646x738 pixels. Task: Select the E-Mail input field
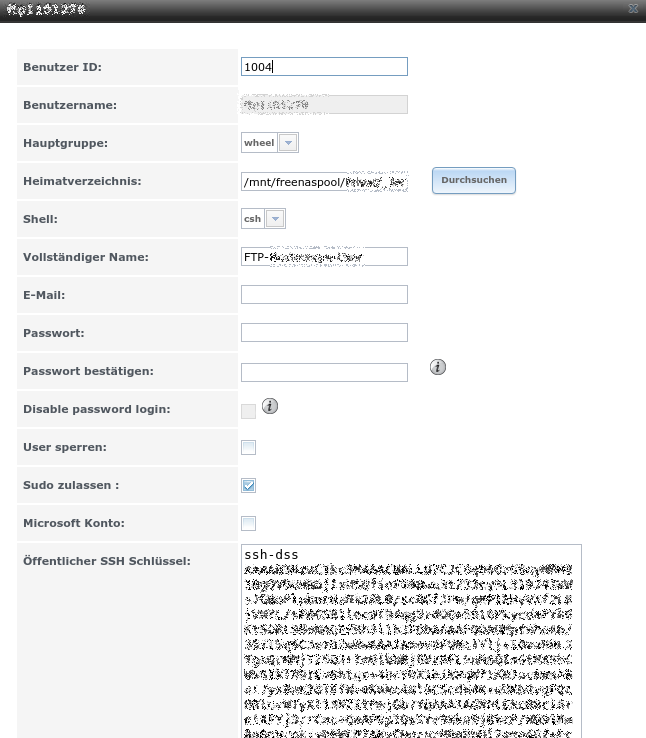click(324, 295)
